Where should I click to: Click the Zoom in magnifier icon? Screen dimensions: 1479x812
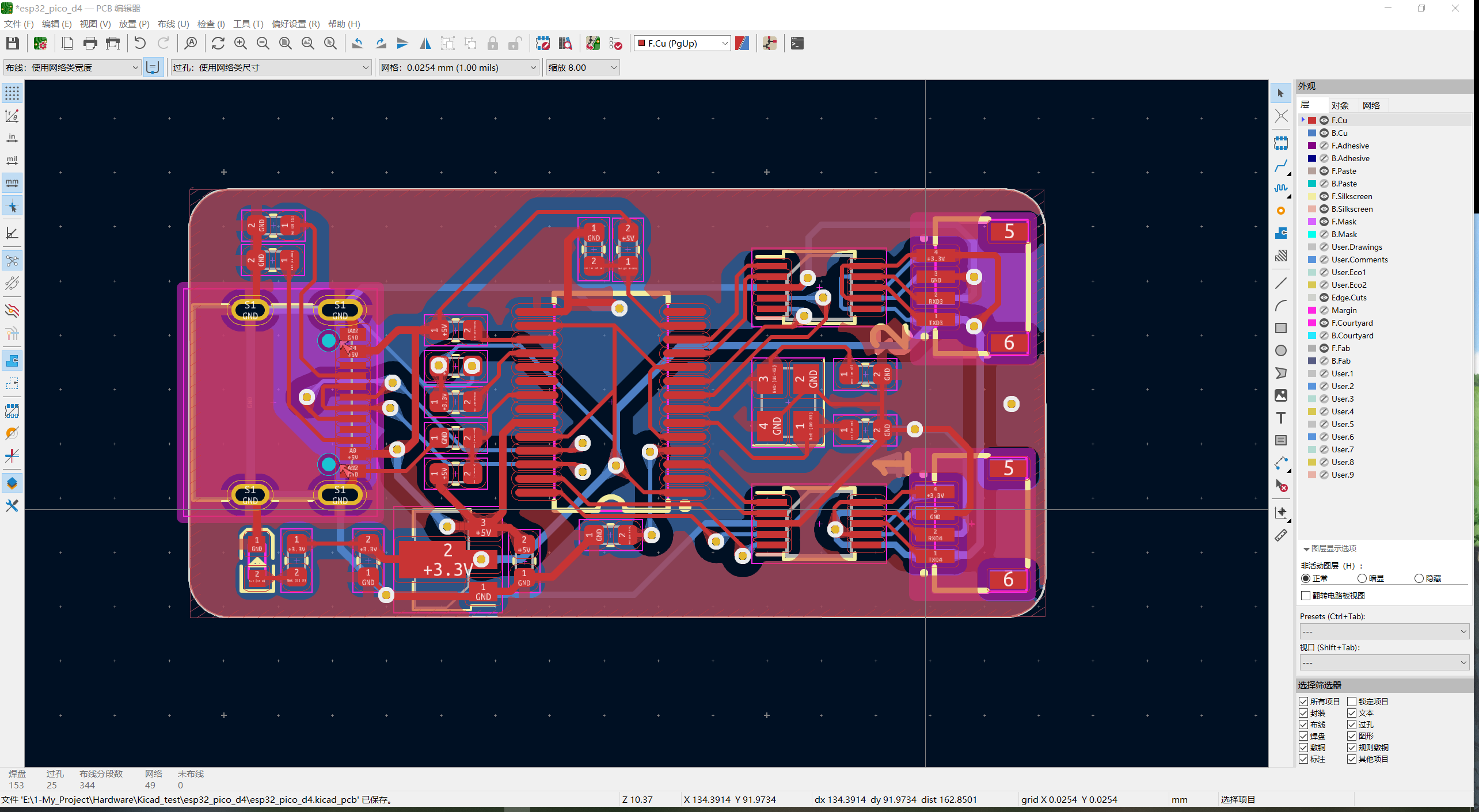(241, 43)
